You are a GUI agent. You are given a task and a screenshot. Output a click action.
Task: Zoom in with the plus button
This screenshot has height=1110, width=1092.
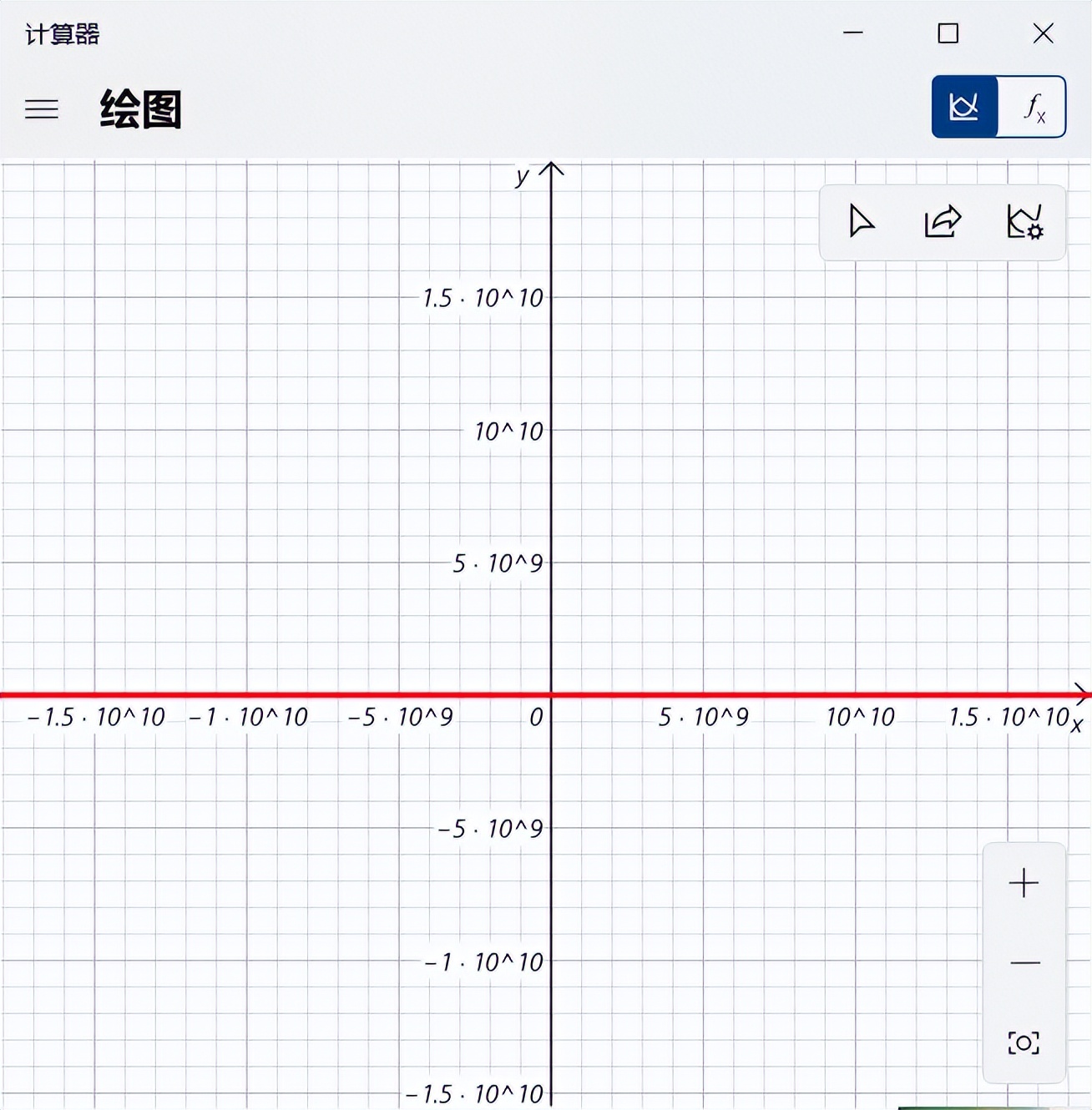(1024, 883)
